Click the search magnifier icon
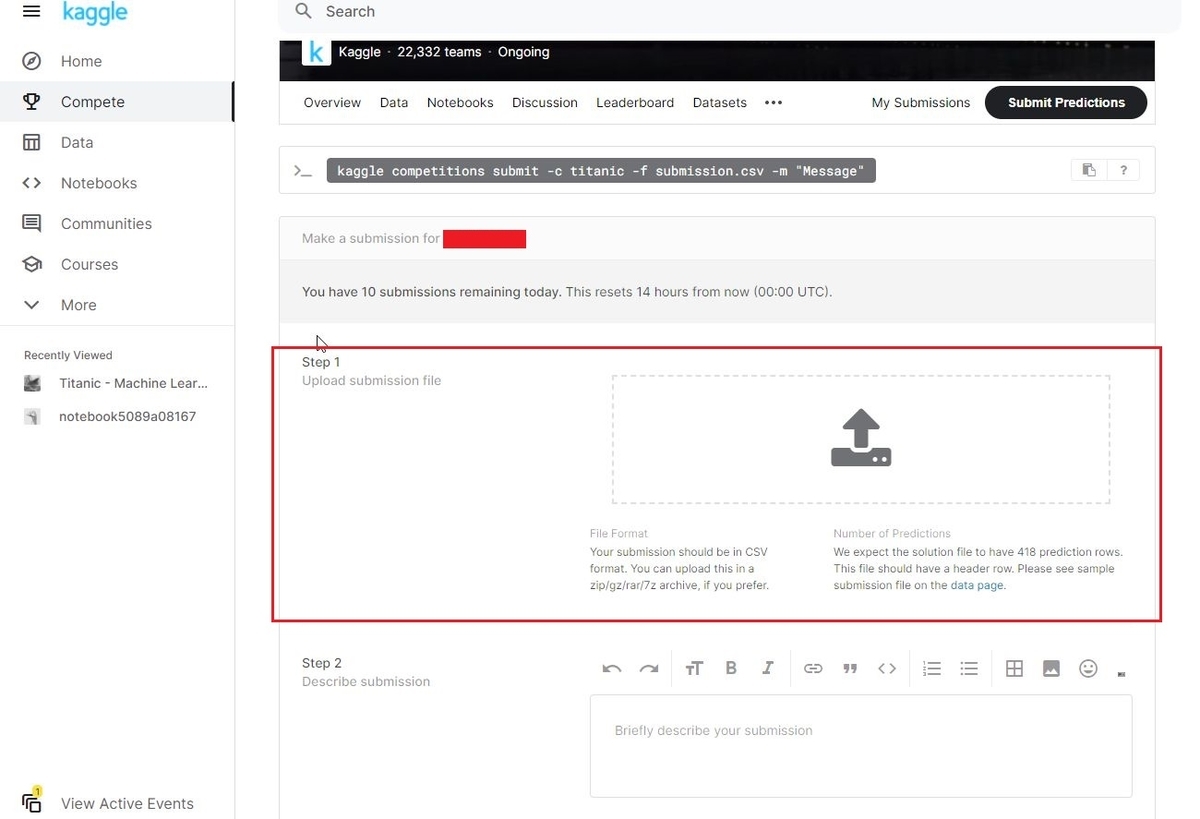The width and height of the screenshot is (1200, 819). (304, 12)
